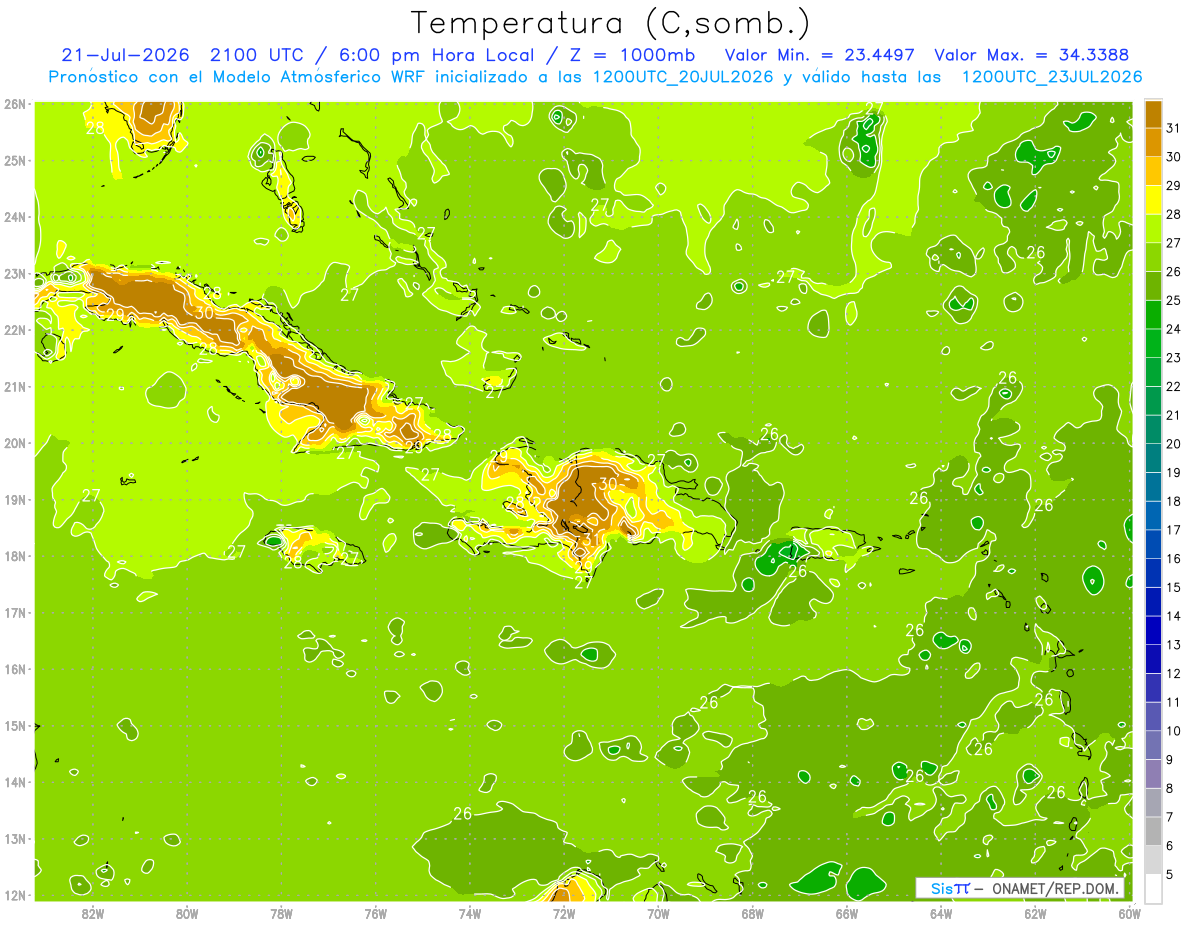Screen dimensions: 1200x927
Task: Click the legend scale value 29
Action: pyautogui.click(x=1173, y=186)
